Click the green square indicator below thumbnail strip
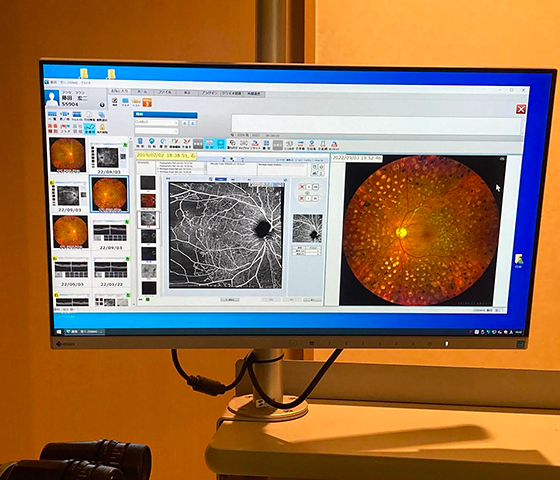560x480 pixels. pyautogui.click(x=148, y=299)
